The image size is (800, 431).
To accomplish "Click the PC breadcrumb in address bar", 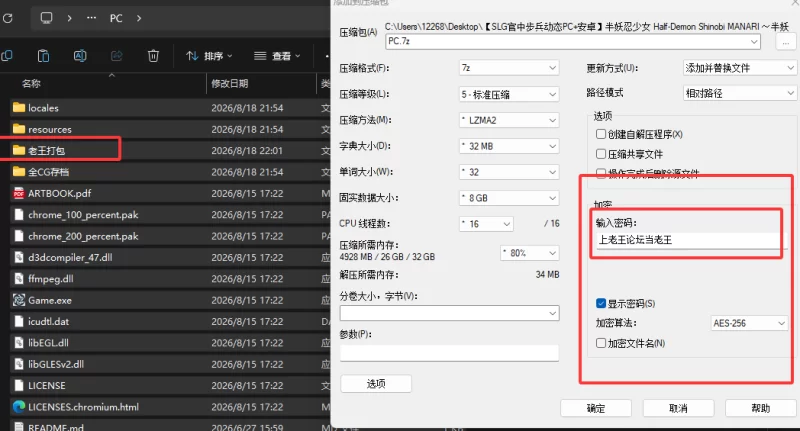I will click(116, 18).
